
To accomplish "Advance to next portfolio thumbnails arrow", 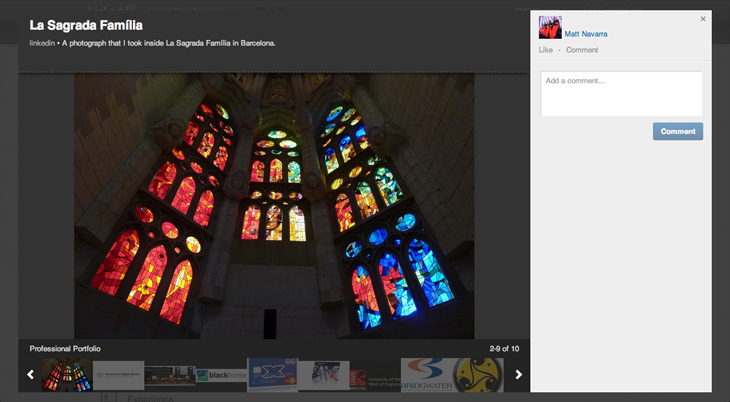I will tap(518, 375).
